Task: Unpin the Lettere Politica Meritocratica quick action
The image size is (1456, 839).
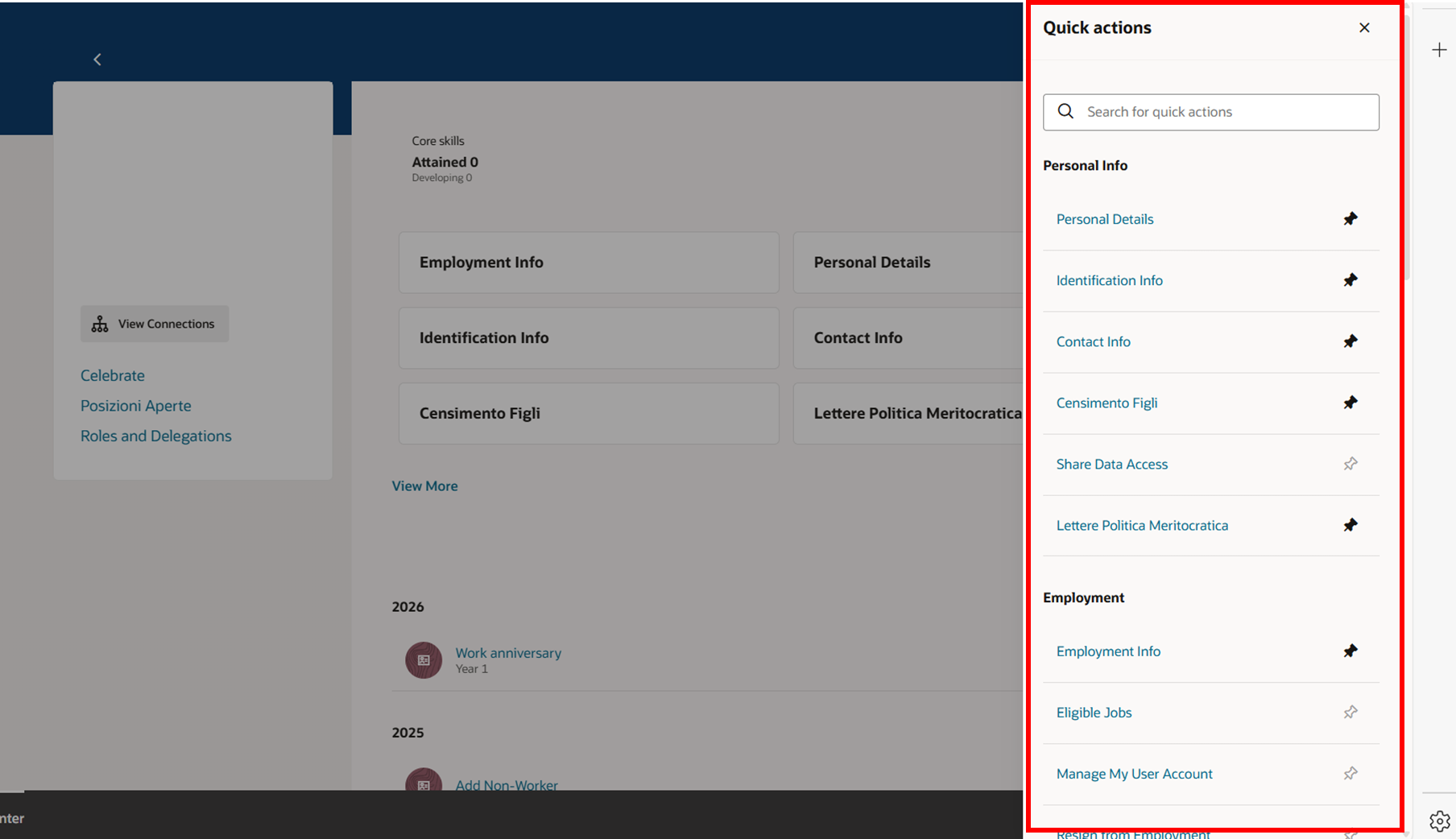Action: [1351, 525]
